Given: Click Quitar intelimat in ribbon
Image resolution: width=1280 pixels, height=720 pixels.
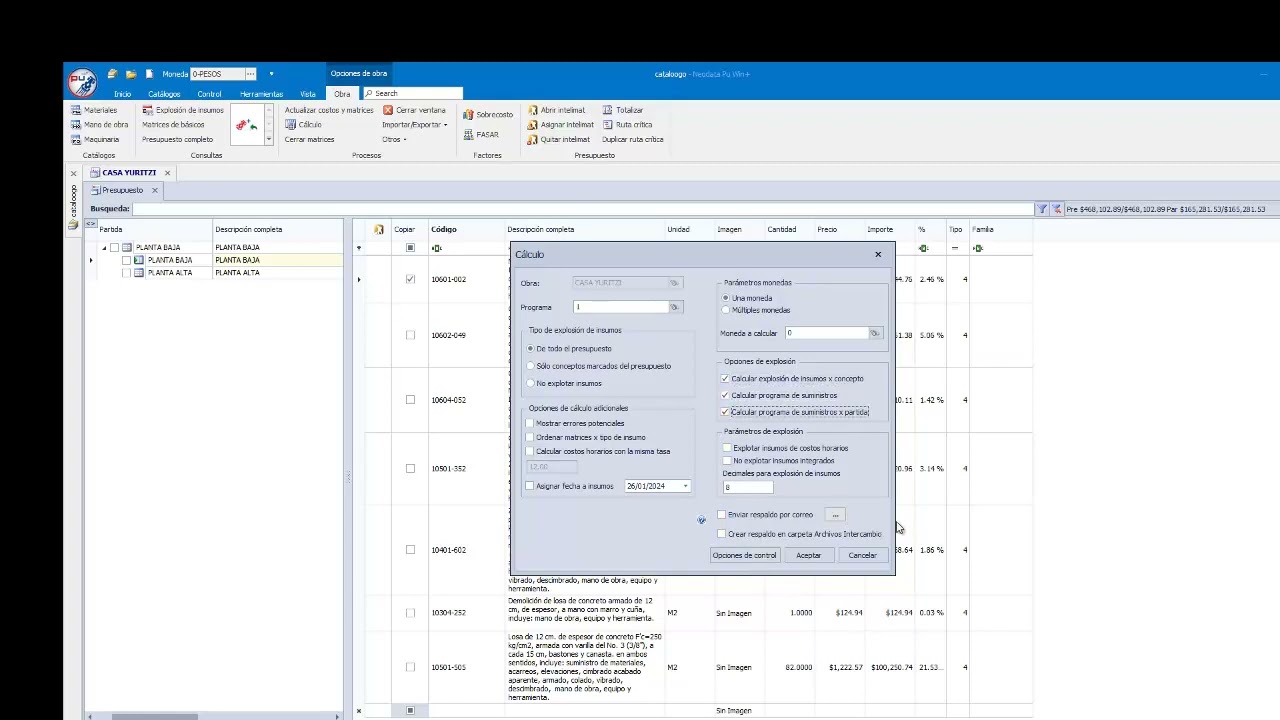Looking at the screenshot, I should [558, 140].
